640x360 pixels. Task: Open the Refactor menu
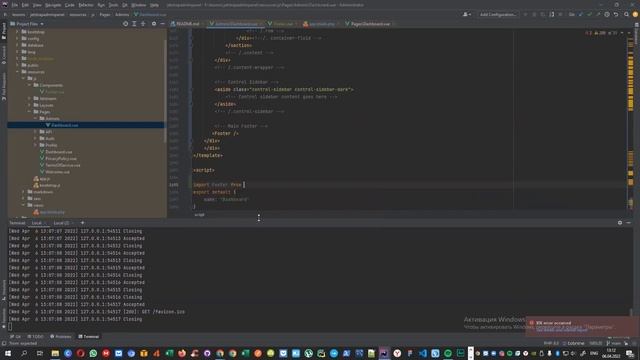pyautogui.click(x=86, y=5)
